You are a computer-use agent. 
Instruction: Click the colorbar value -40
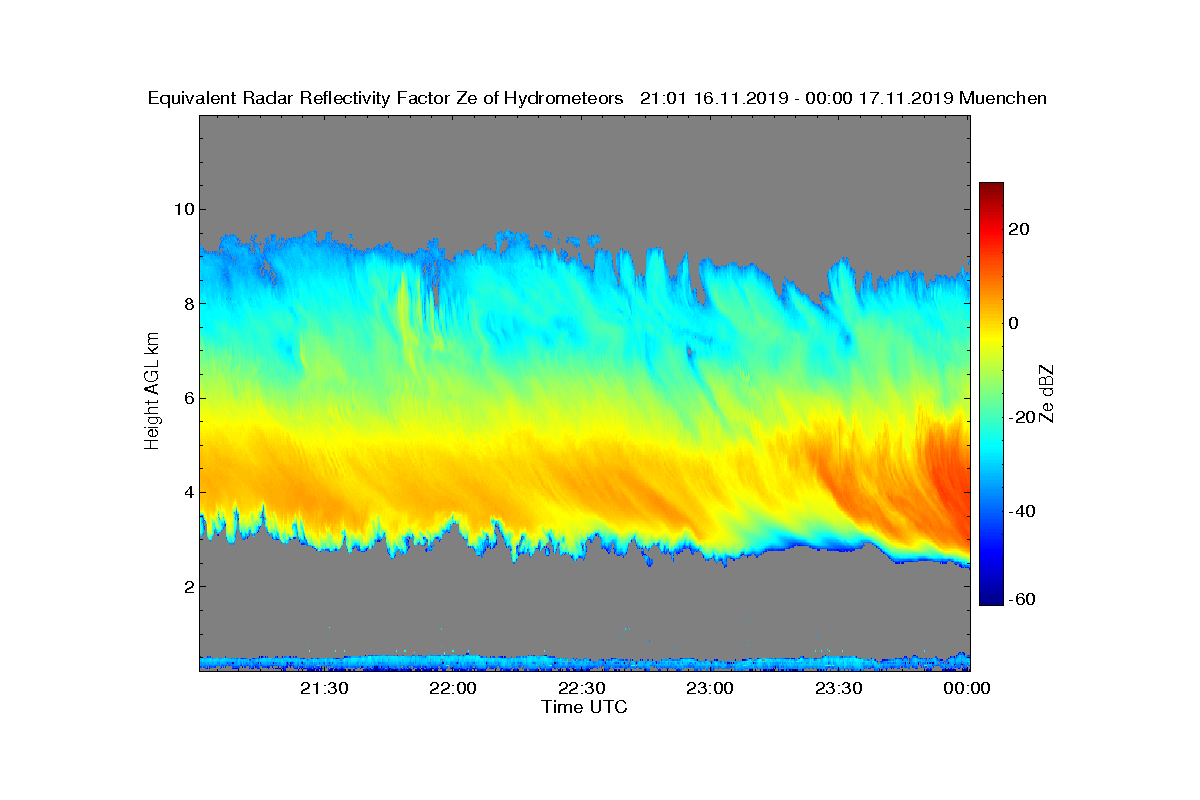1020,511
